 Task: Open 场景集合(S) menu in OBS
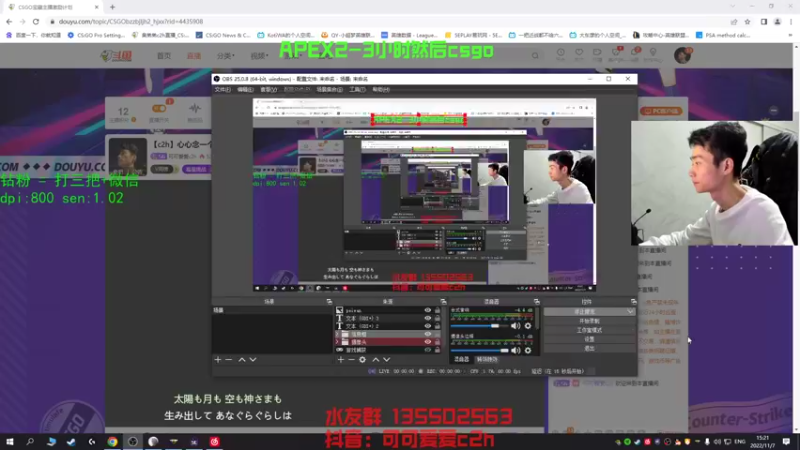(330, 89)
